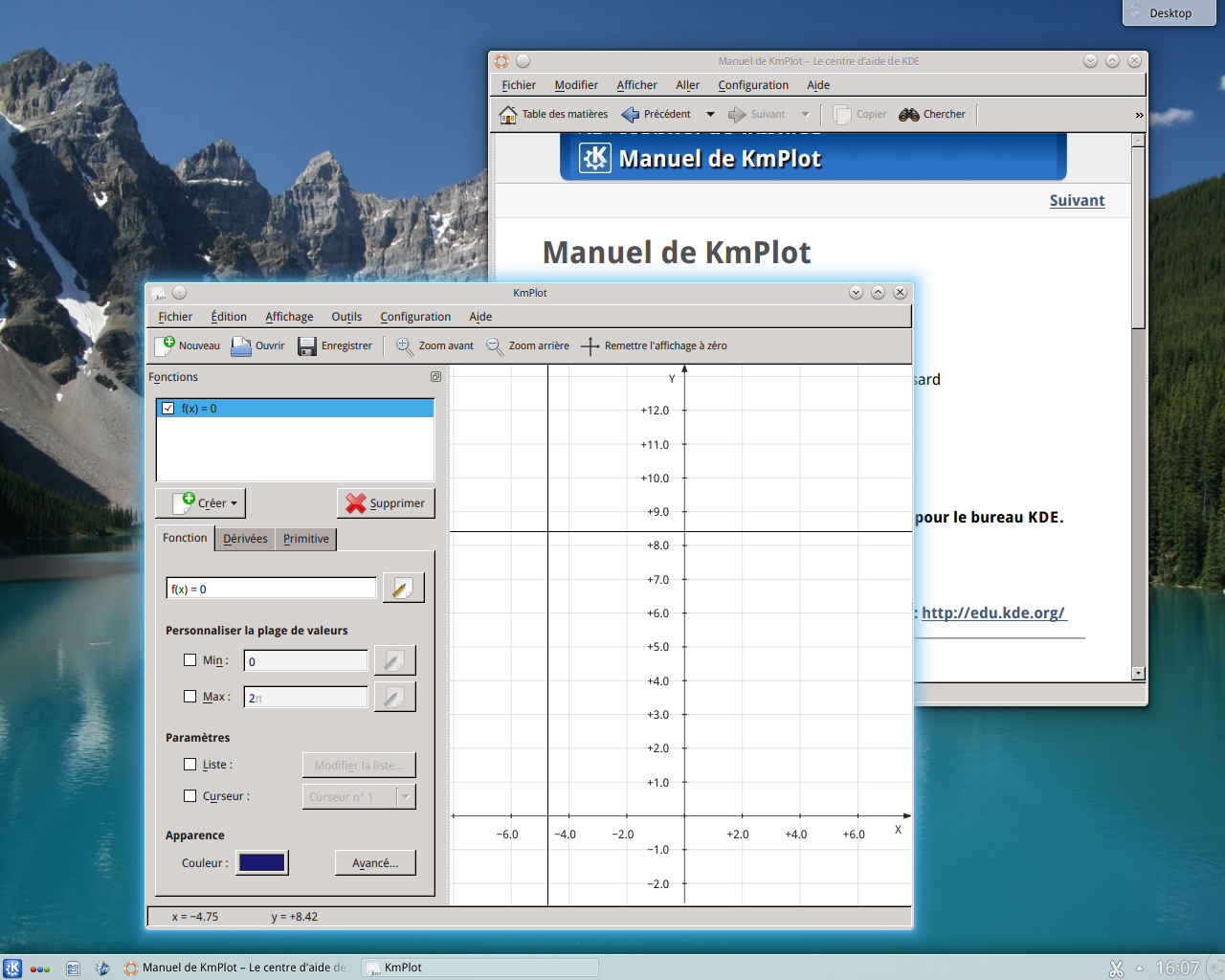The height and width of the screenshot is (980, 1225).
Task: Click the Zoom arrière magnifier
Action: click(x=495, y=345)
